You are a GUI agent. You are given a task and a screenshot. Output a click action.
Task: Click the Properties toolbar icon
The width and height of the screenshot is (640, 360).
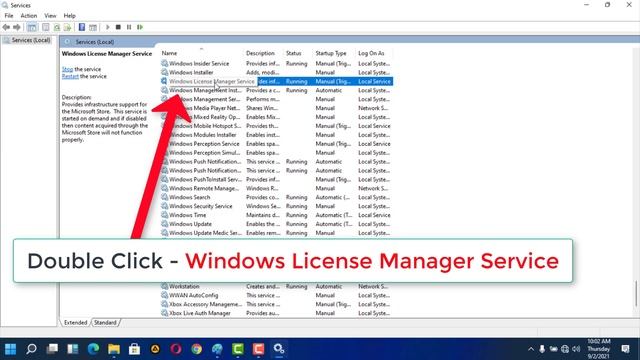pos(46,27)
